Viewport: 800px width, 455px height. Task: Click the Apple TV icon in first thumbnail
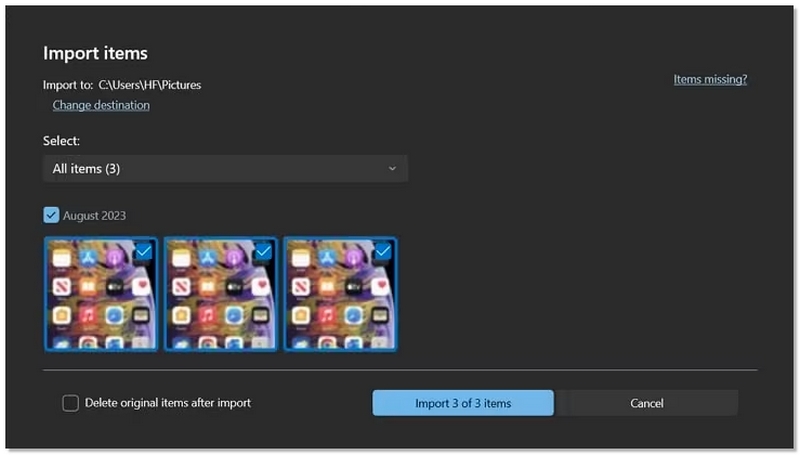112,288
